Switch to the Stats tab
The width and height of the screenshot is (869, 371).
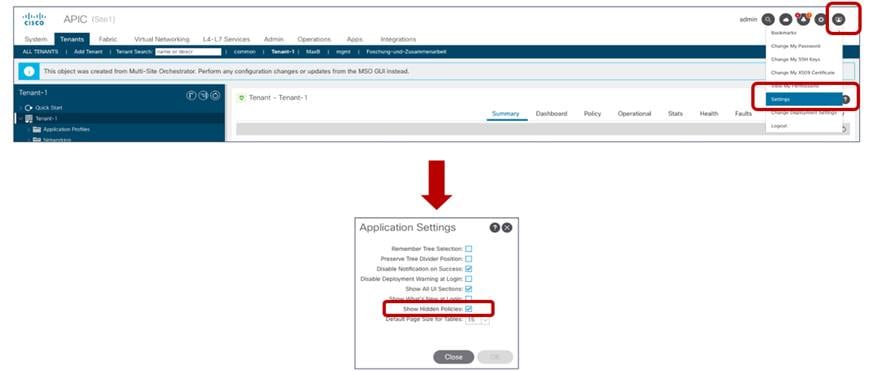675,114
